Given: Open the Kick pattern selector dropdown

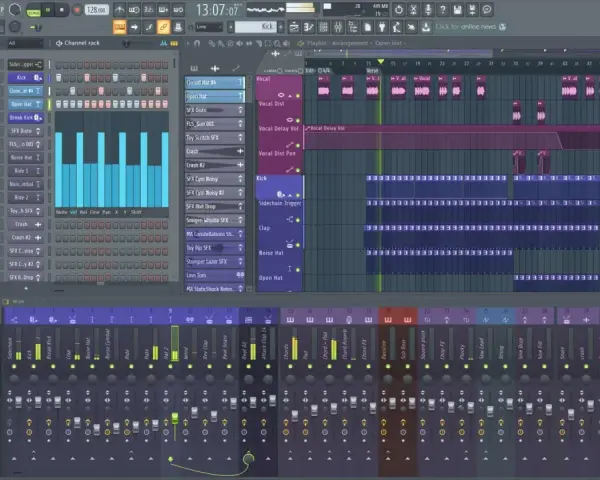Looking at the screenshot, I should (x=256, y=27).
